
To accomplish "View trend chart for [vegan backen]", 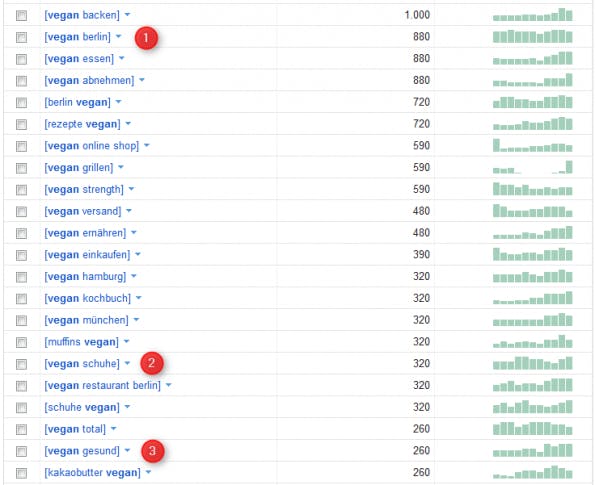I will point(532,14).
